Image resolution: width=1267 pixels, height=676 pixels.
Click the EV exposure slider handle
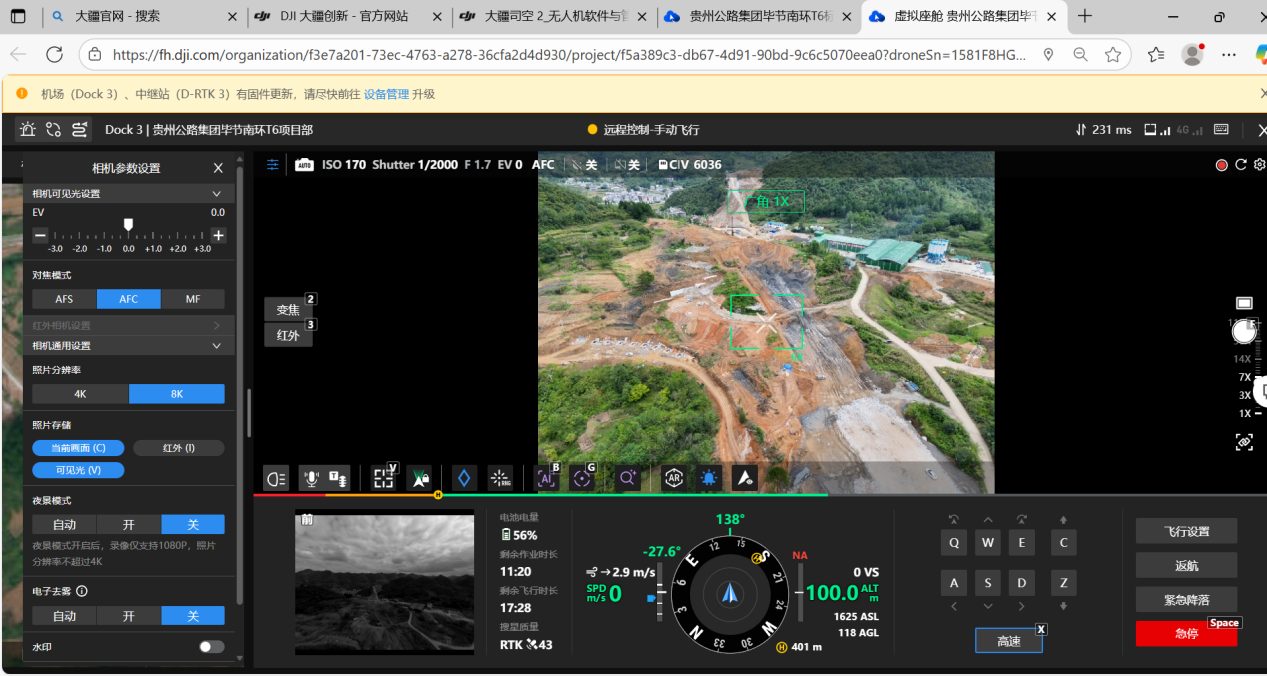pos(128,225)
